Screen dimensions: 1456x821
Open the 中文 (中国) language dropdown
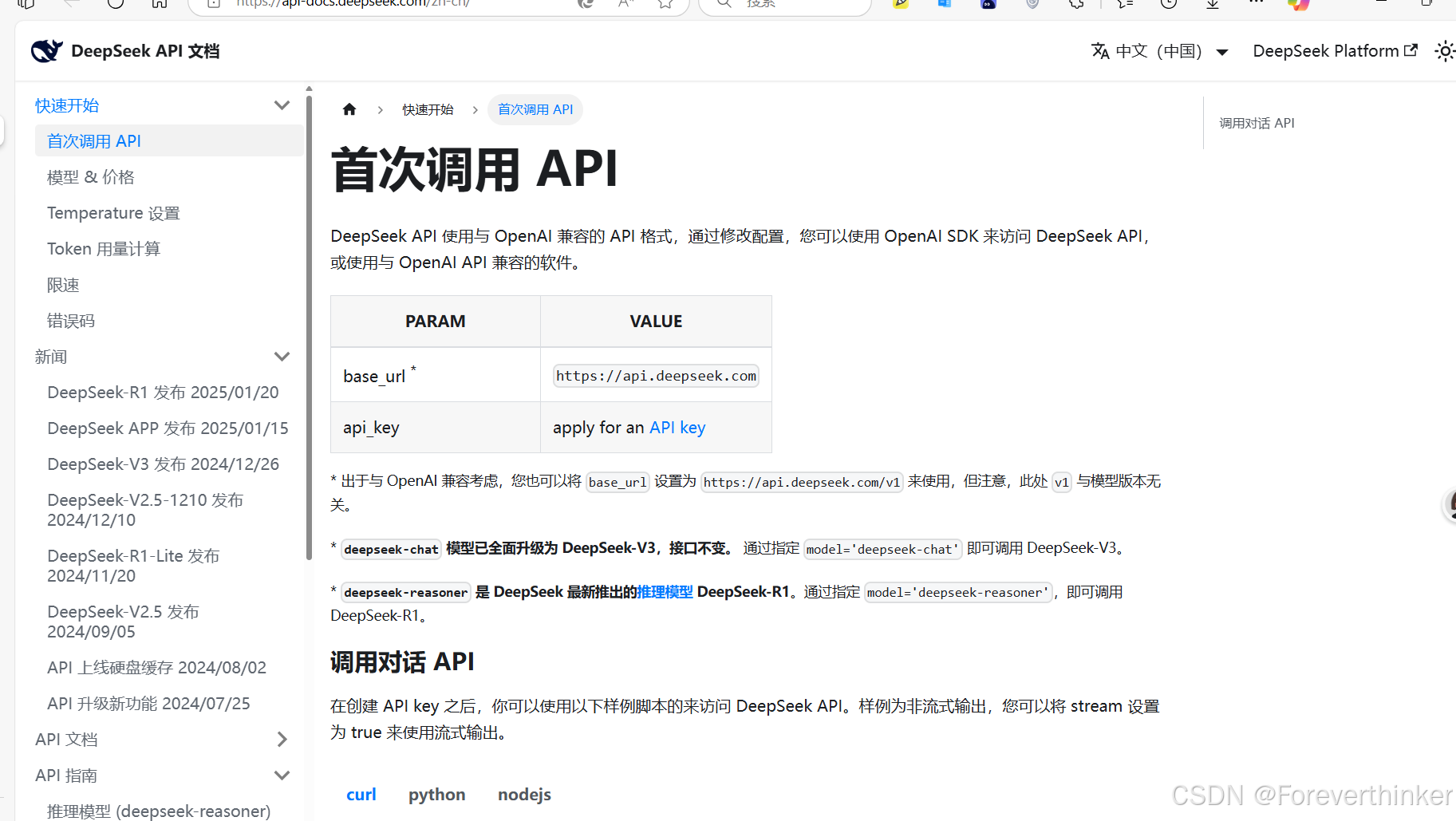click(x=1160, y=51)
